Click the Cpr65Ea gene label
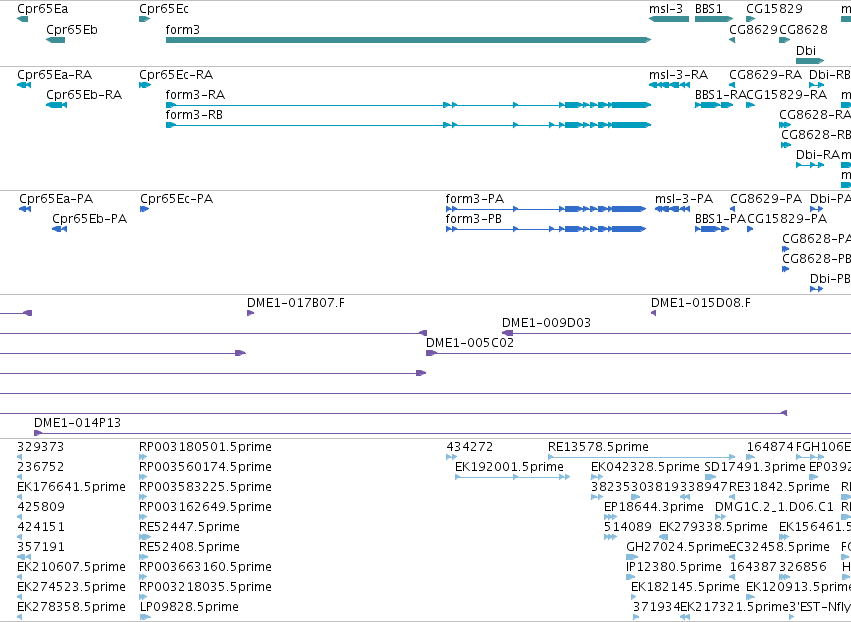This screenshot has height=622, width=851. coord(43,9)
